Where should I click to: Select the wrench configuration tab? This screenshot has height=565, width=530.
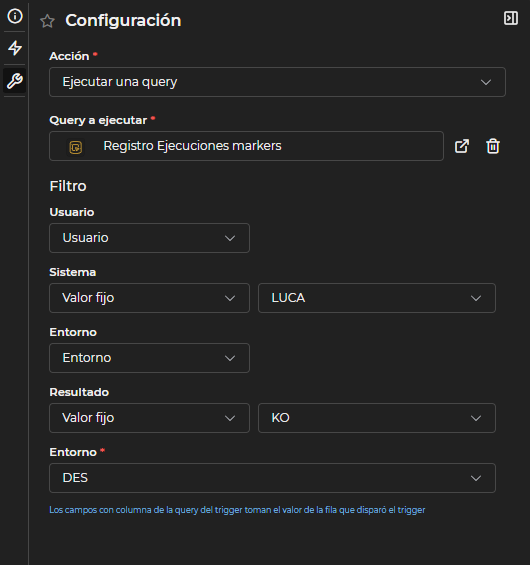click(15, 81)
